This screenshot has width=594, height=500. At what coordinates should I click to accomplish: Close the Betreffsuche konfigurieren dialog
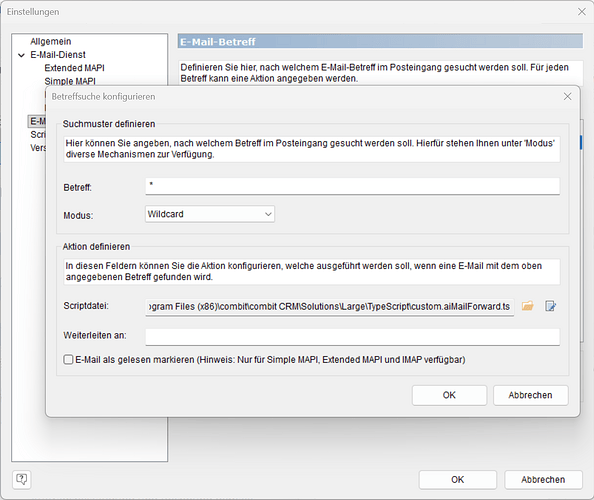[x=567, y=97]
